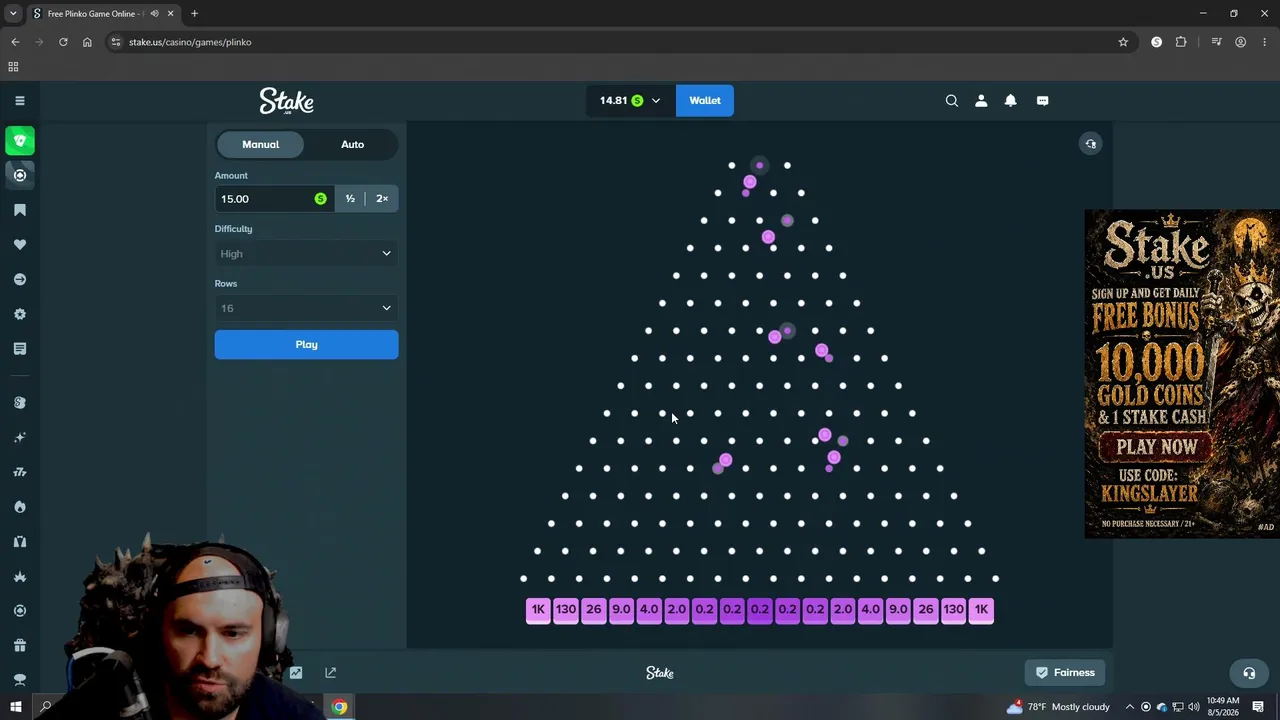1280x720 pixels.
Task: Mute the tab using its speaker icon
Action: pos(154,14)
